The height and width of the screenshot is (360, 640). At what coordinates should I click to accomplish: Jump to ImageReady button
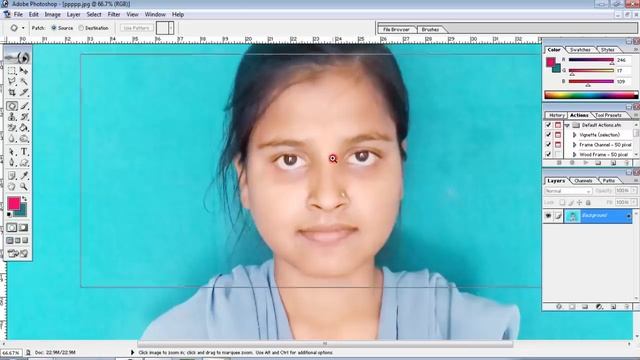click(18, 253)
